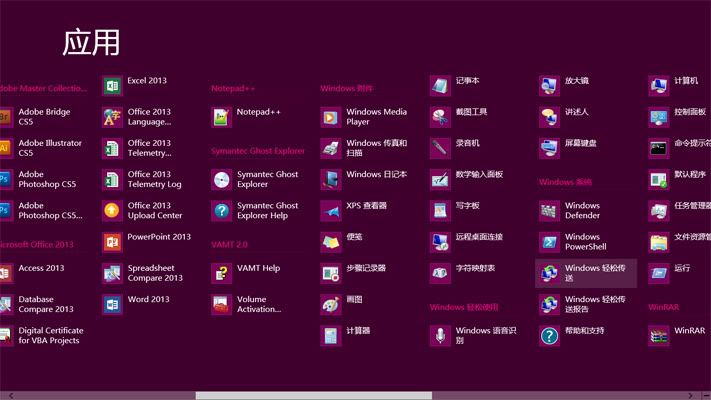Launch Windows Defender
The height and width of the screenshot is (400, 711).
coord(570,211)
